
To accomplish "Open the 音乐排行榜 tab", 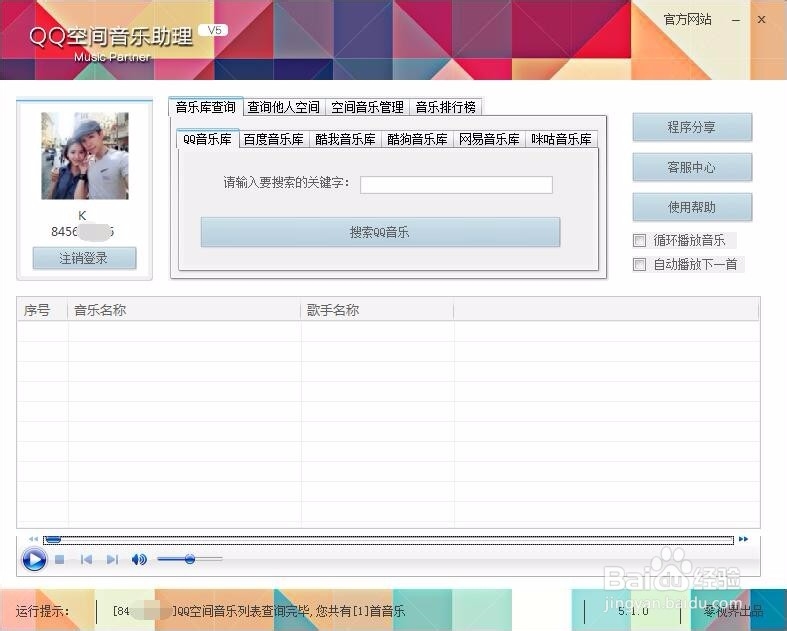I will (446, 107).
